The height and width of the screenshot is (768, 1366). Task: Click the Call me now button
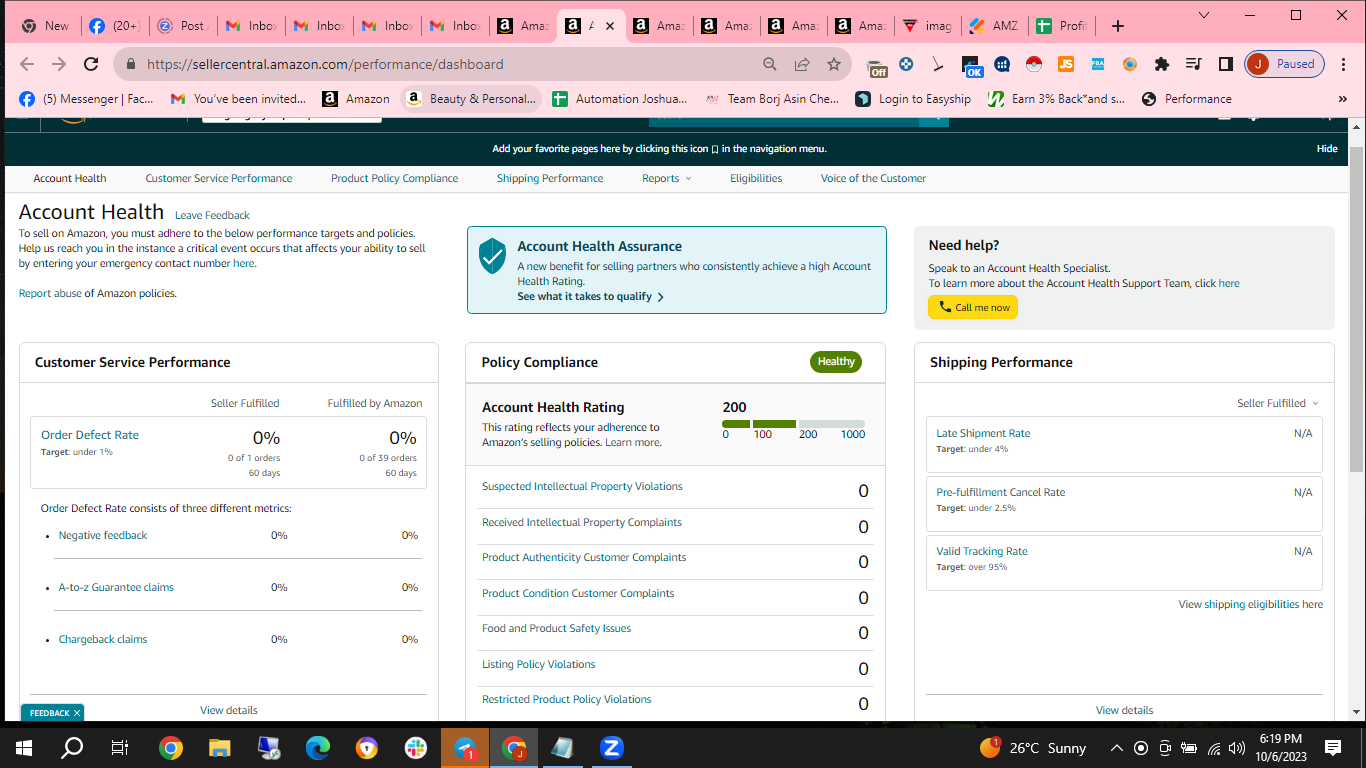973,307
